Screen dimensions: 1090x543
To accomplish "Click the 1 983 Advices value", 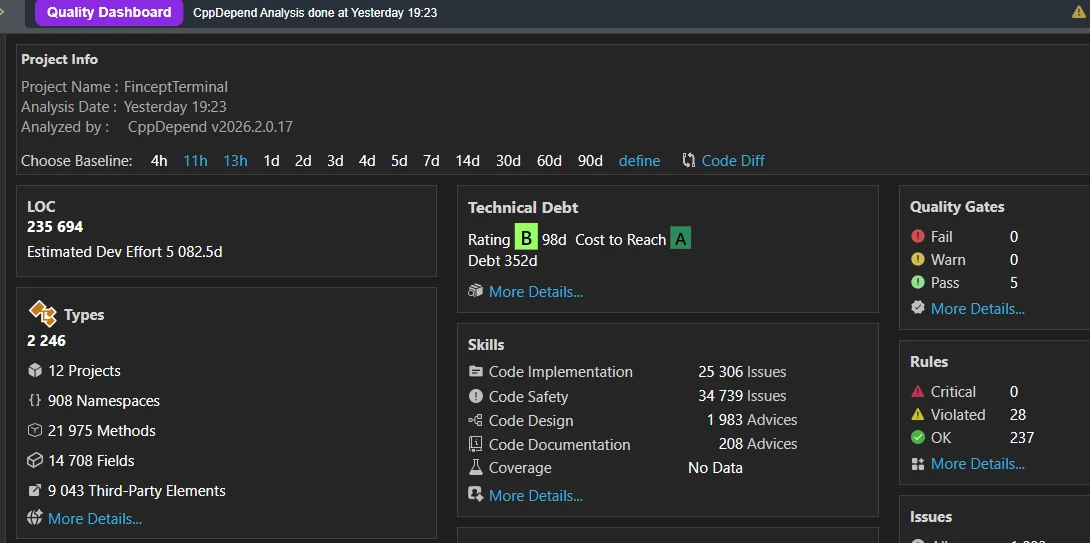I will [x=752, y=420].
